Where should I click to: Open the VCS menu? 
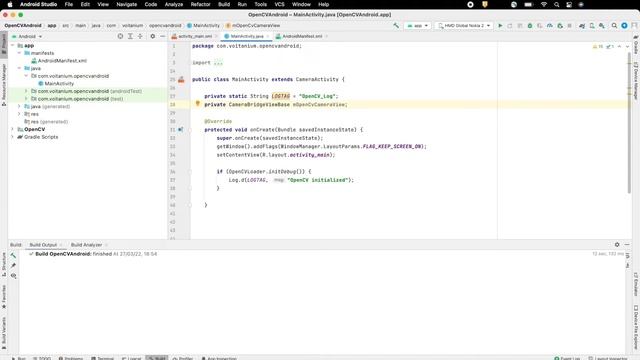tap(279, 4)
